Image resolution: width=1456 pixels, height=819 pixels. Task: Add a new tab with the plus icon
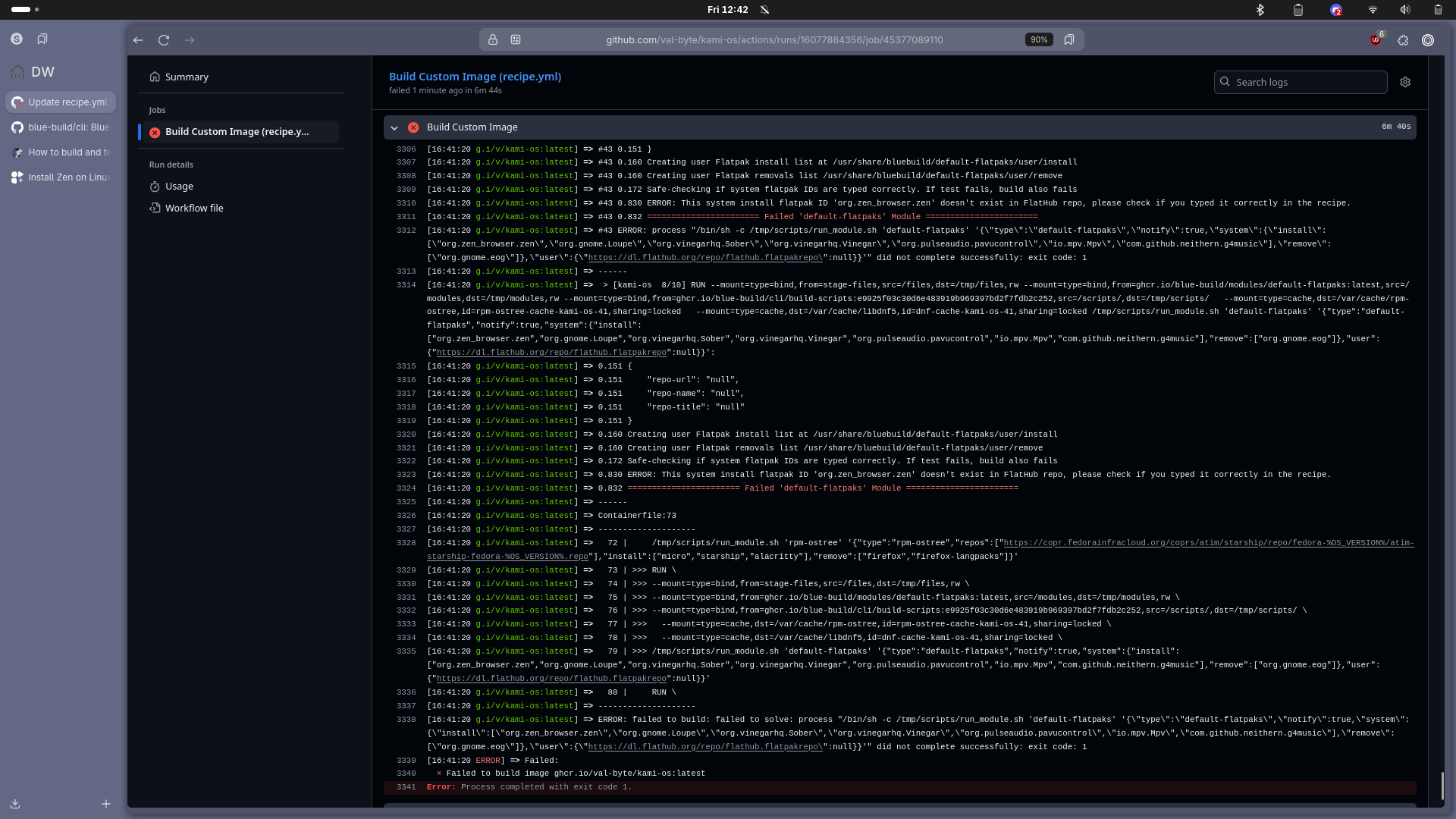click(106, 804)
